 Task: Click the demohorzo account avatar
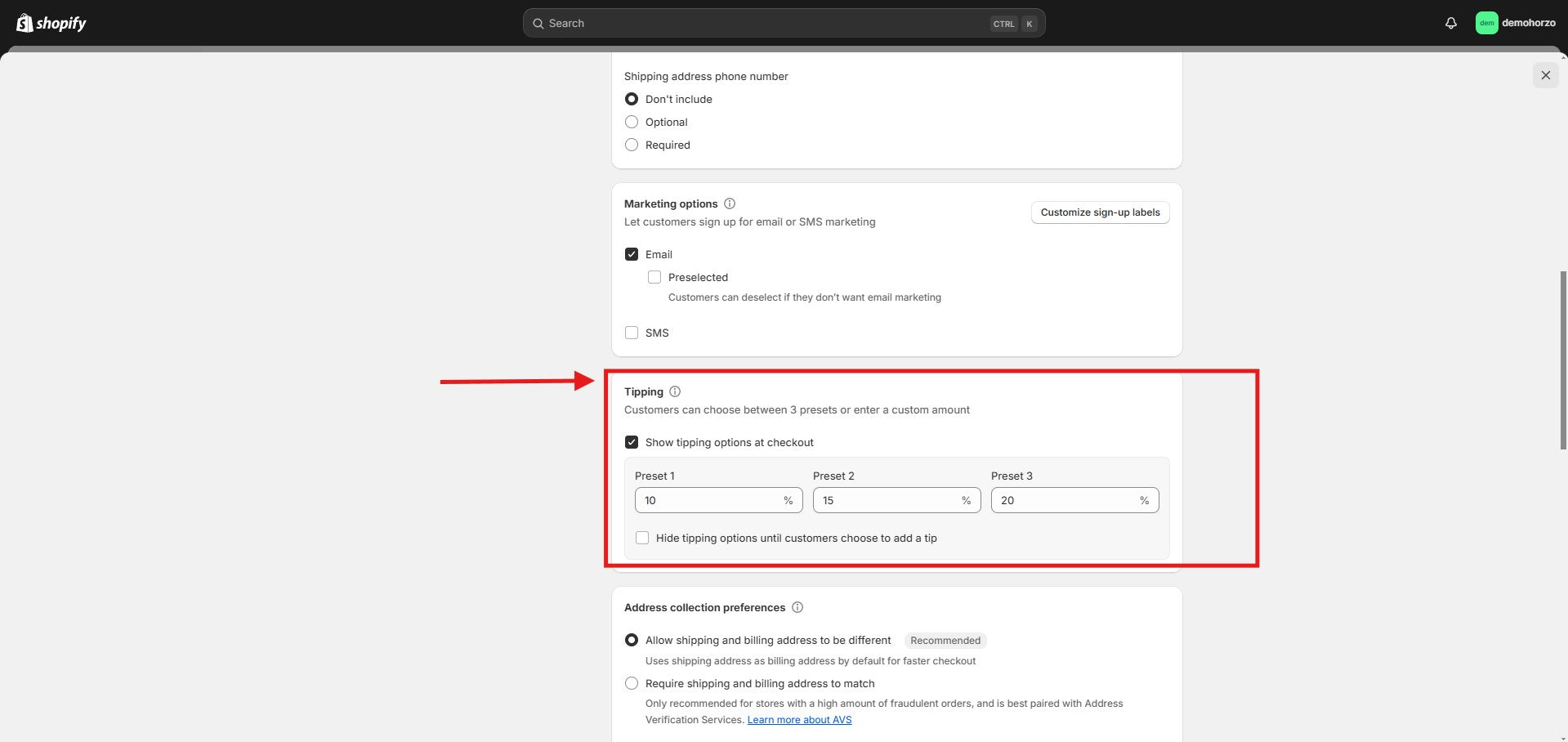1485,23
